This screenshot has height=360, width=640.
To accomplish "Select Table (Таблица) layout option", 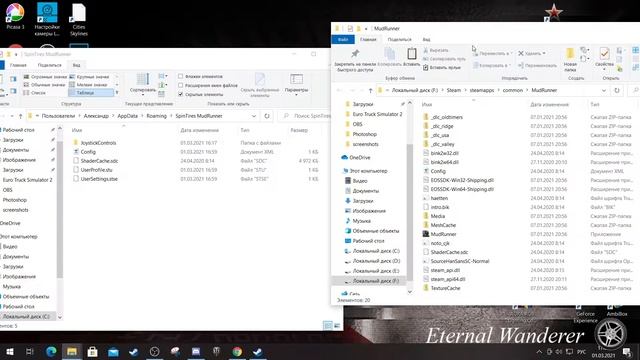I will [91, 93].
